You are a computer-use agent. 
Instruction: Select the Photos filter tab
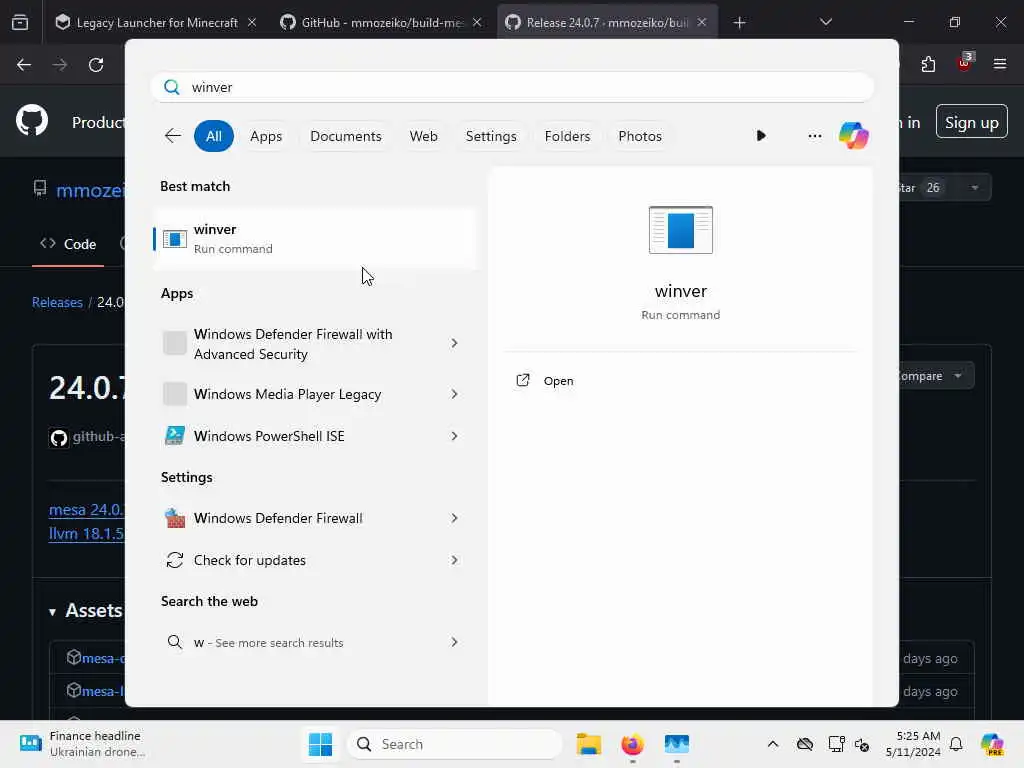click(x=640, y=136)
